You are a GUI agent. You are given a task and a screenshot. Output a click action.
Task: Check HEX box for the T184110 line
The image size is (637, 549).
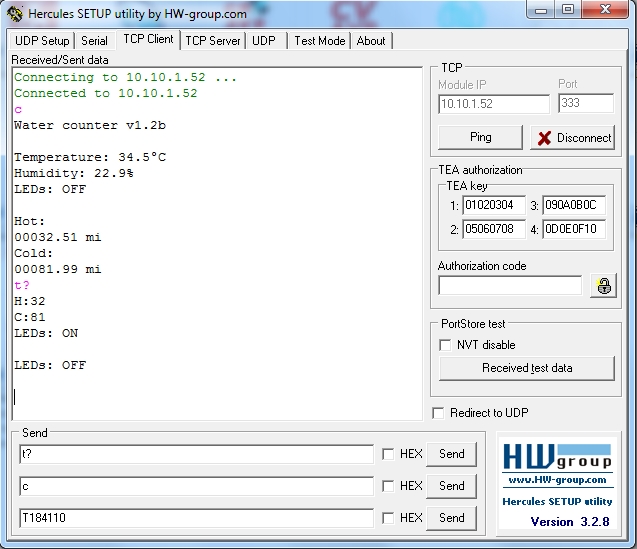point(387,518)
